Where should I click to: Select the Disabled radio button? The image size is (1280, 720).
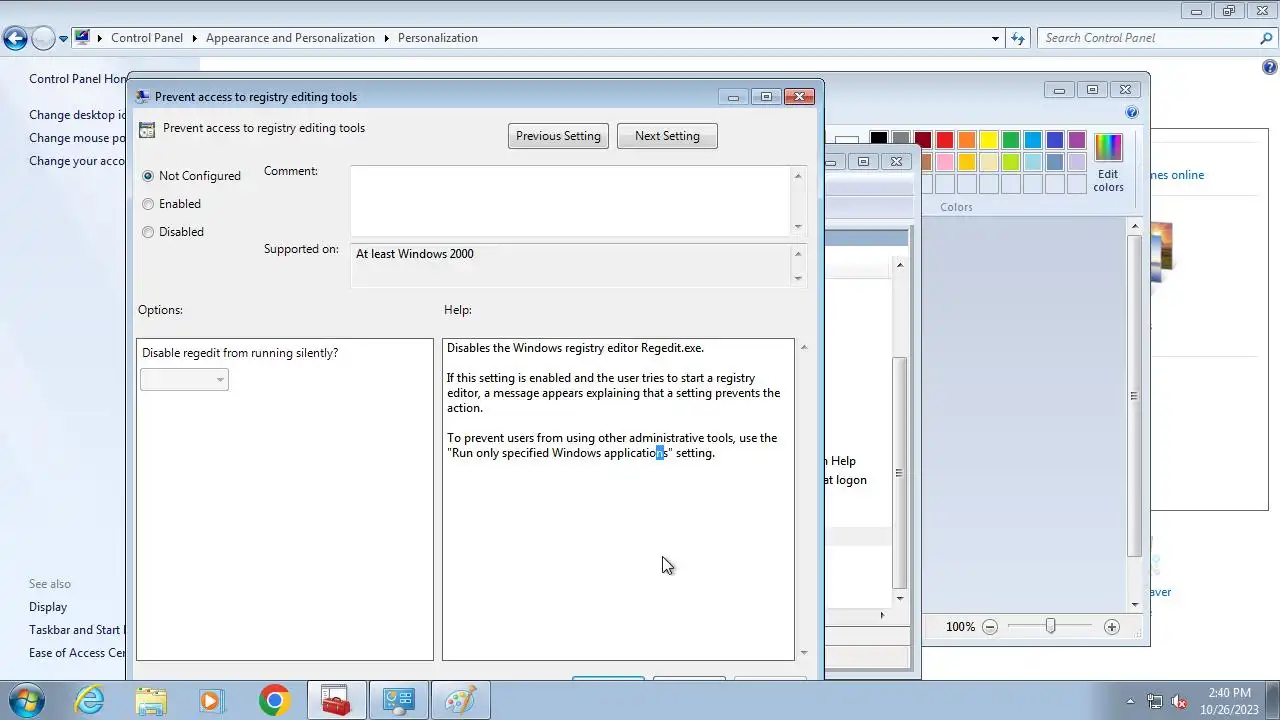pos(148,232)
